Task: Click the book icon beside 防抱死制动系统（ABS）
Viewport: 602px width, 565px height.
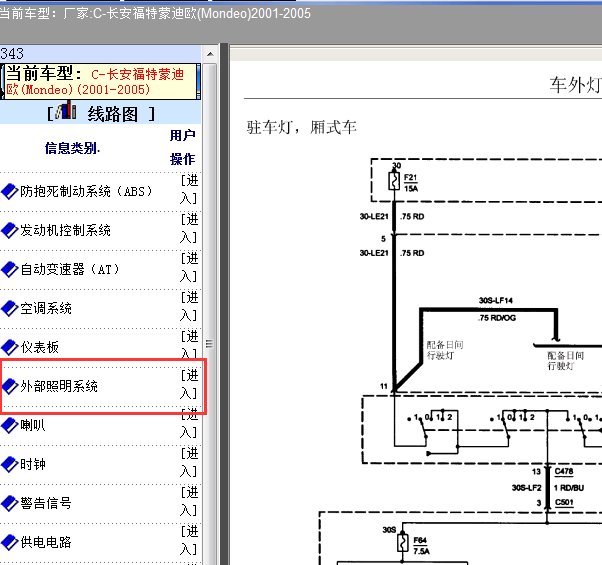Action: (x=10, y=191)
